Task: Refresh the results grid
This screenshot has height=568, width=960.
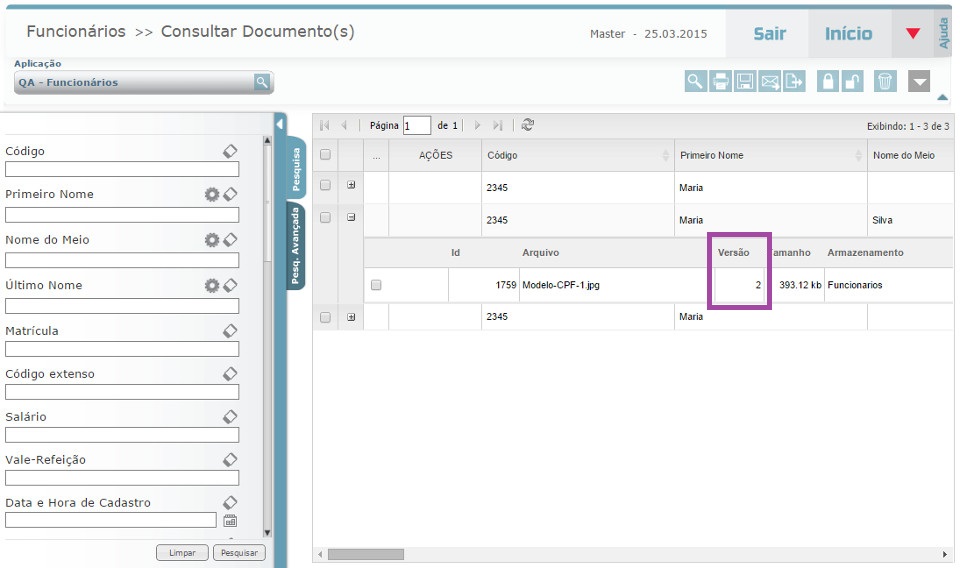Action: tap(528, 125)
